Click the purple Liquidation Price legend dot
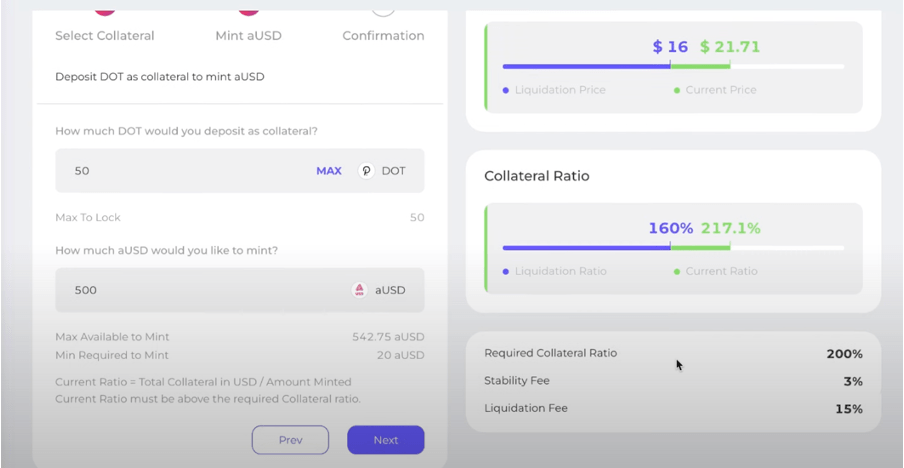The height and width of the screenshot is (468, 904). coord(506,90)
